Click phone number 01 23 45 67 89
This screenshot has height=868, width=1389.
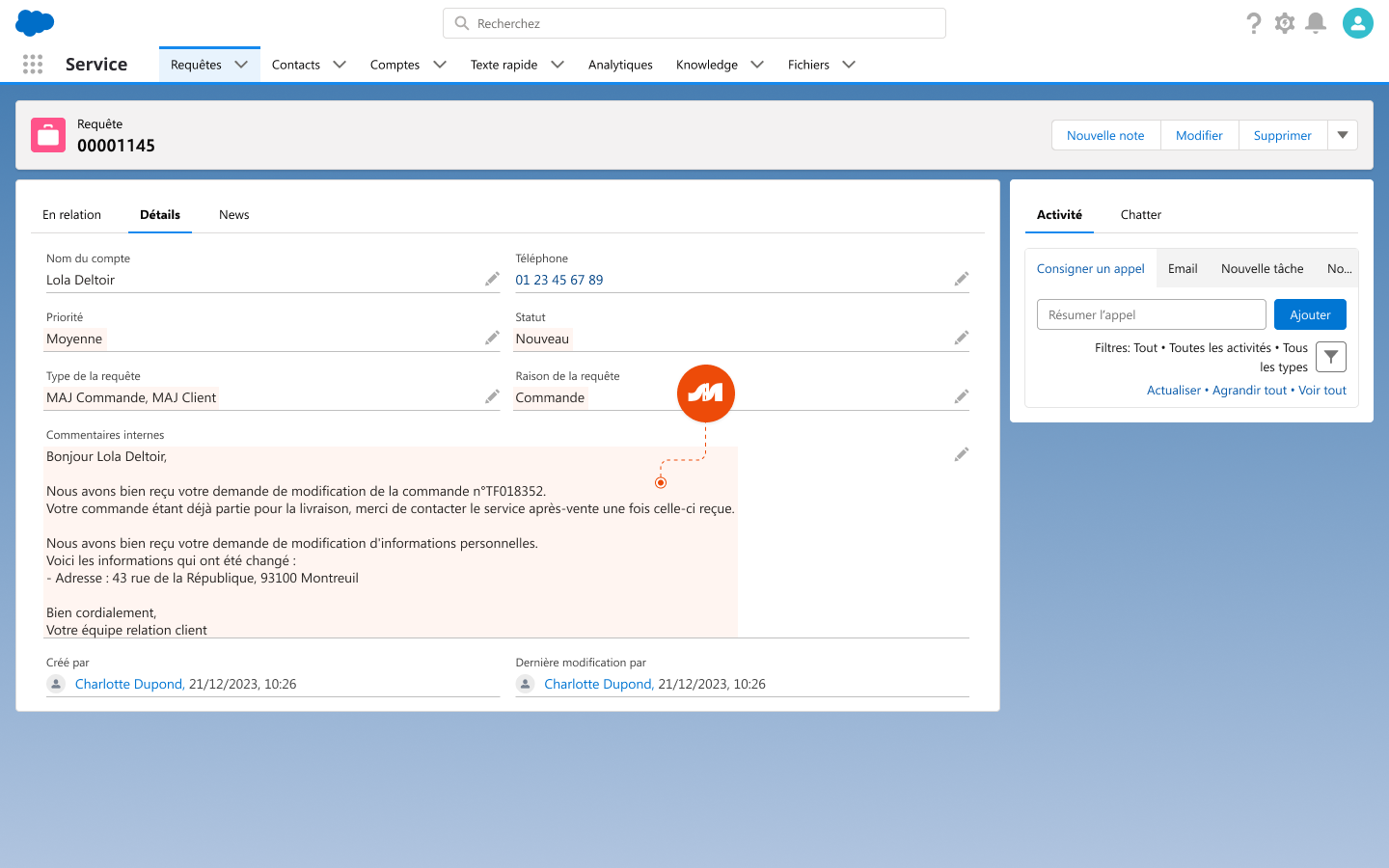tap(559, 280)
